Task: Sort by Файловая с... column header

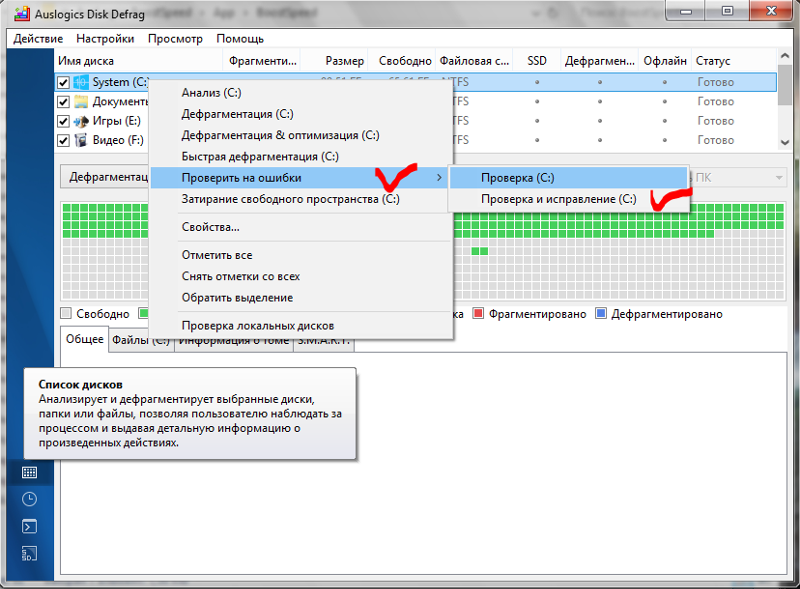Action: (474, 61)
